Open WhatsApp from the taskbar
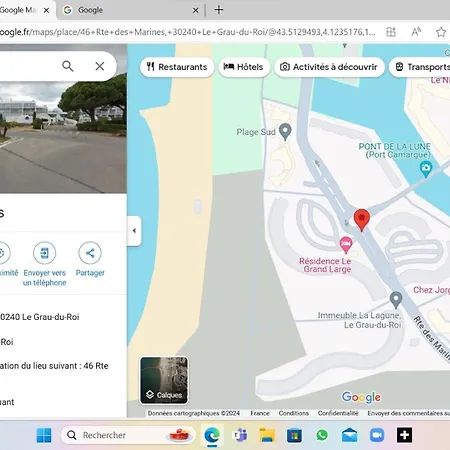This screenshot has width=450, height=450. 322,435
